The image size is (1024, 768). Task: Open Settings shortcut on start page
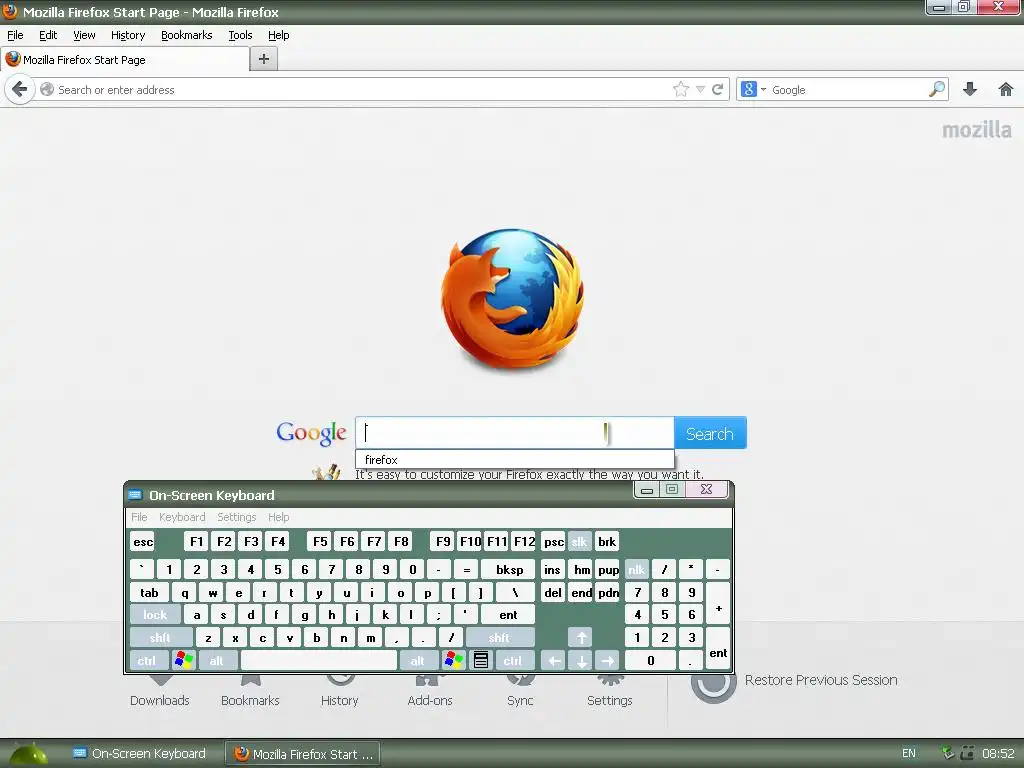[609, 692]
